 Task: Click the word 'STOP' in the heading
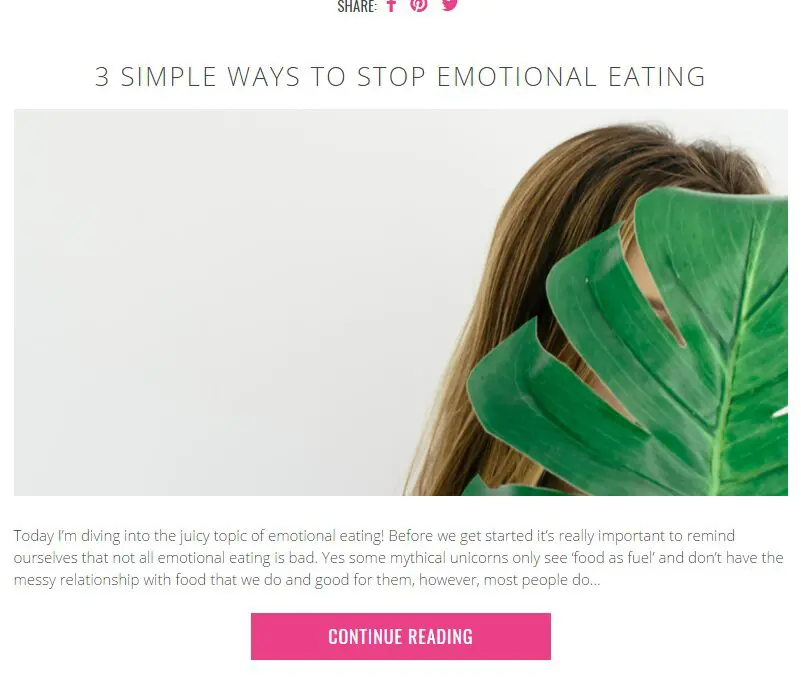pos(391,77)
